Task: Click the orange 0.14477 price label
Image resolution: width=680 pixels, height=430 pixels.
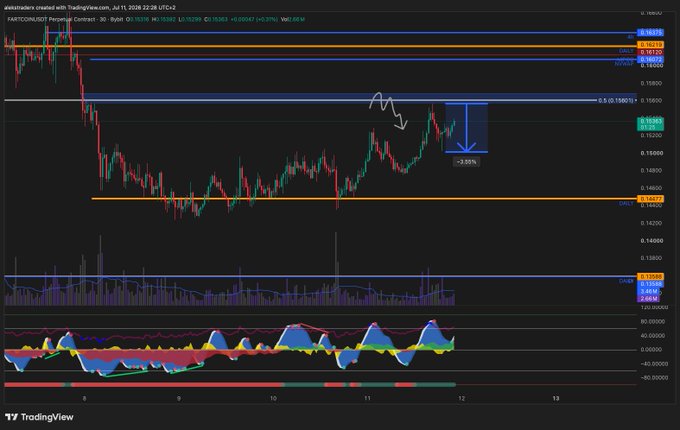Action: click(650, 199)
